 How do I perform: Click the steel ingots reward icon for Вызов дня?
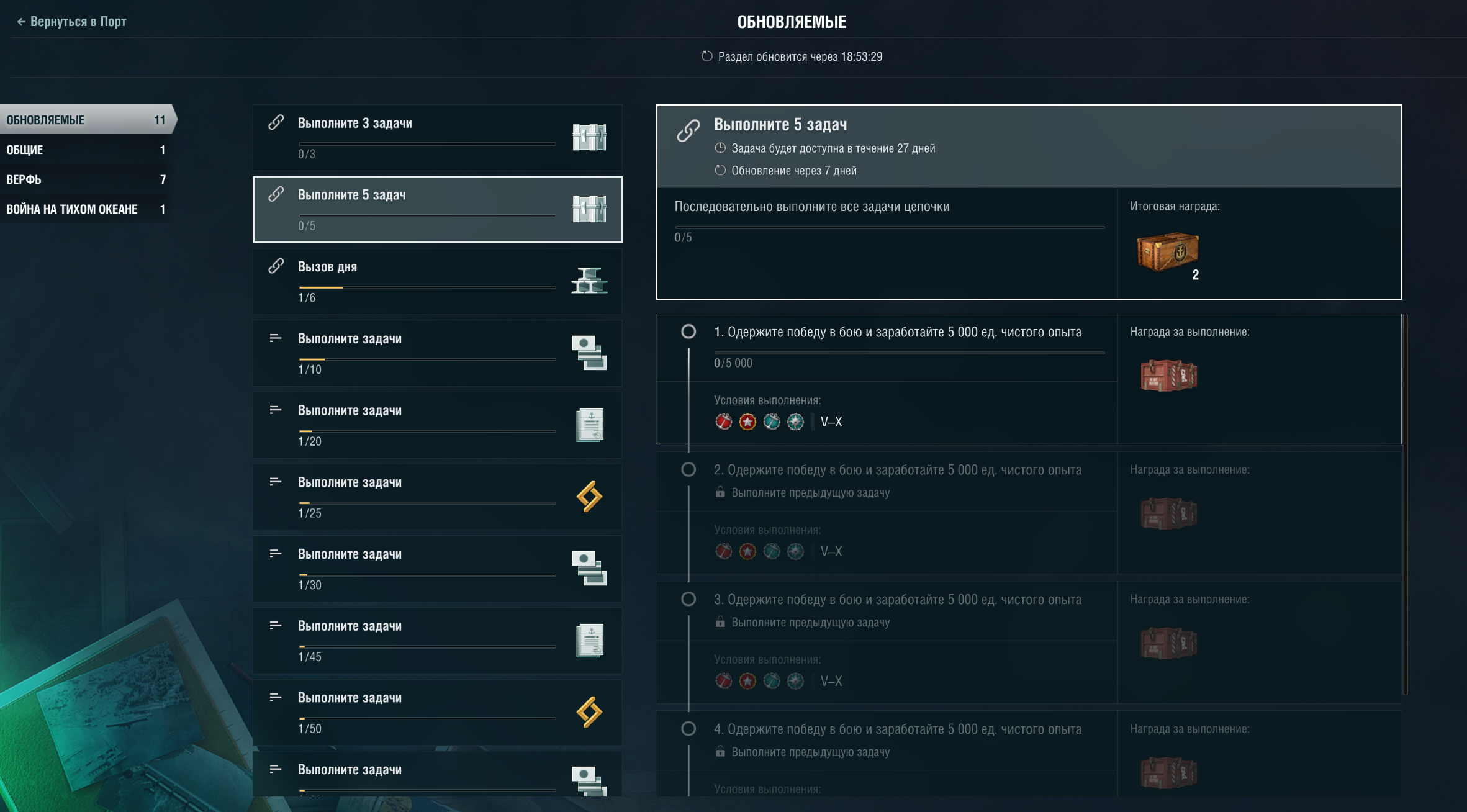pyautogui.click(x=589, y=281)
